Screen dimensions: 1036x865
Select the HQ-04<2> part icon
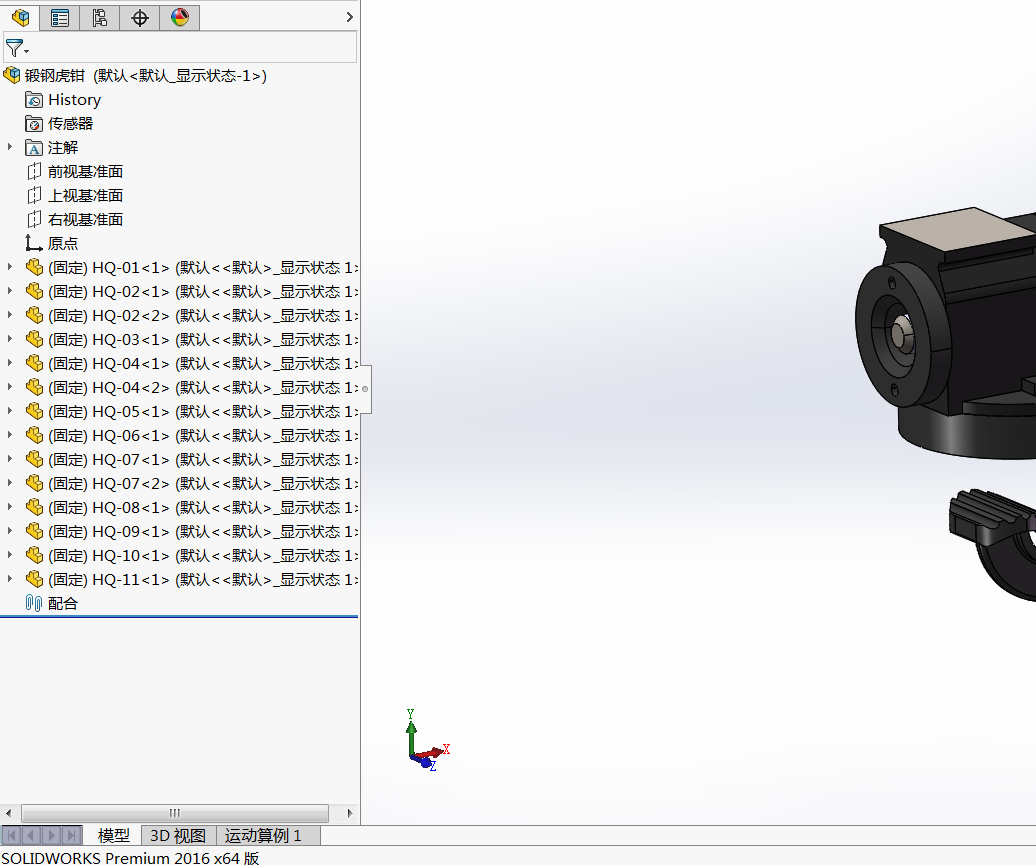pyautogui.click(x=34, y=388)
